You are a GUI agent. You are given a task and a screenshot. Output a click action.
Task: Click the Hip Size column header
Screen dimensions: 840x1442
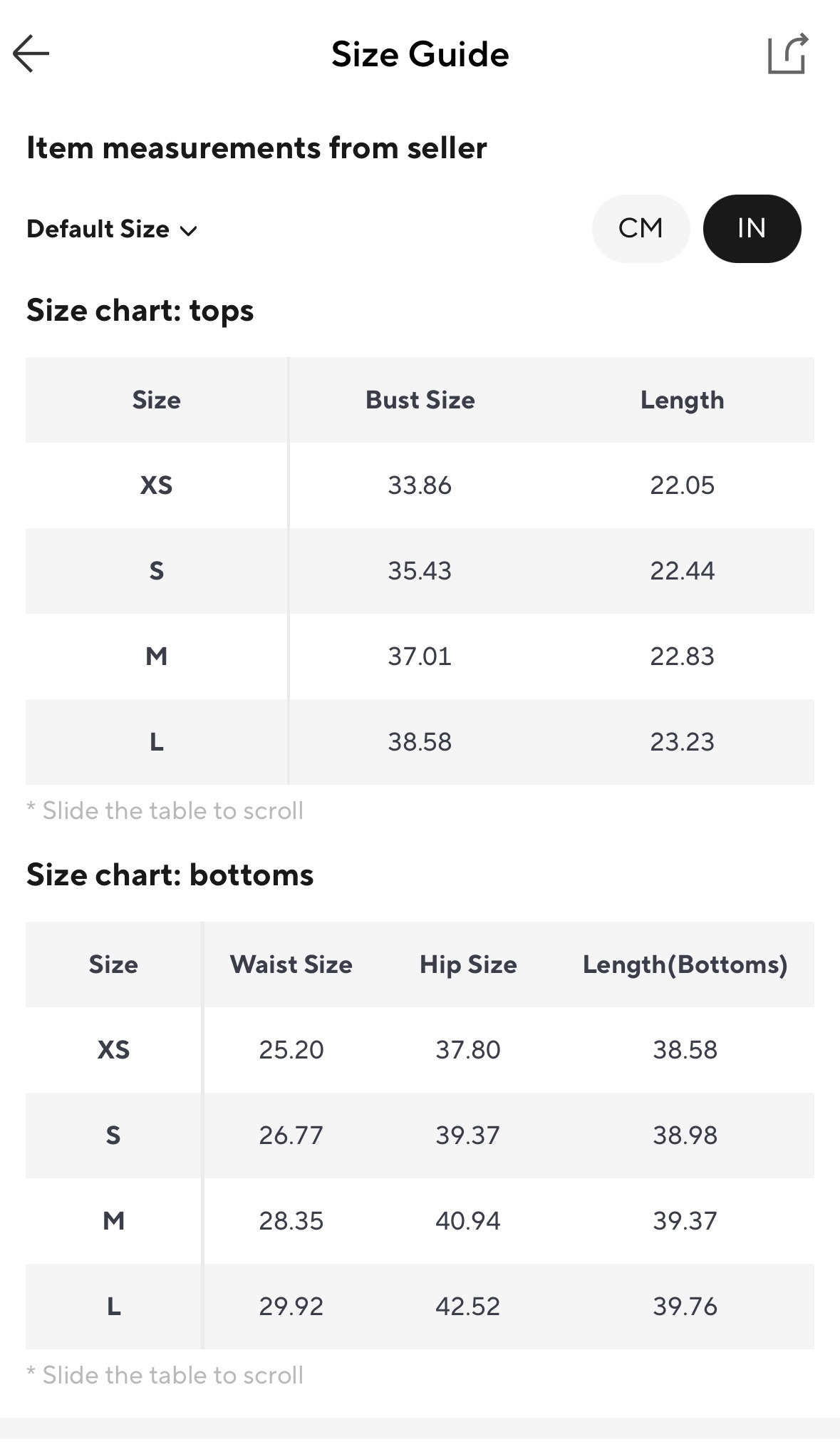click(x=468, y=964)
